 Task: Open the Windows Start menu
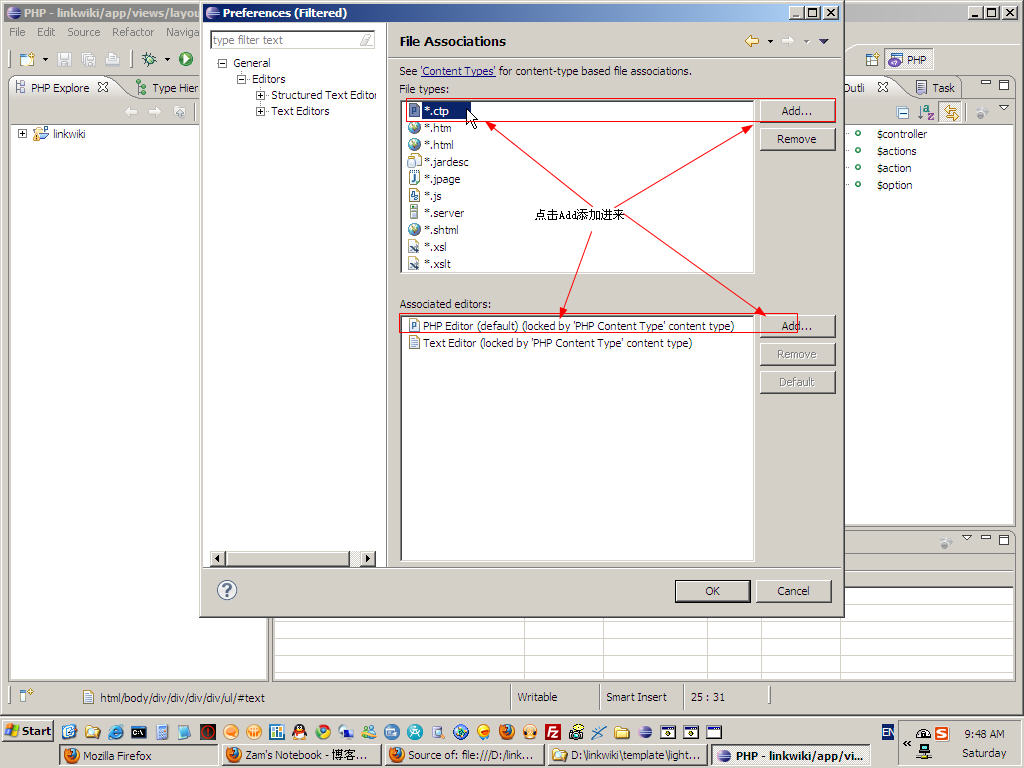pyautogui.click(x=28, y=731)
